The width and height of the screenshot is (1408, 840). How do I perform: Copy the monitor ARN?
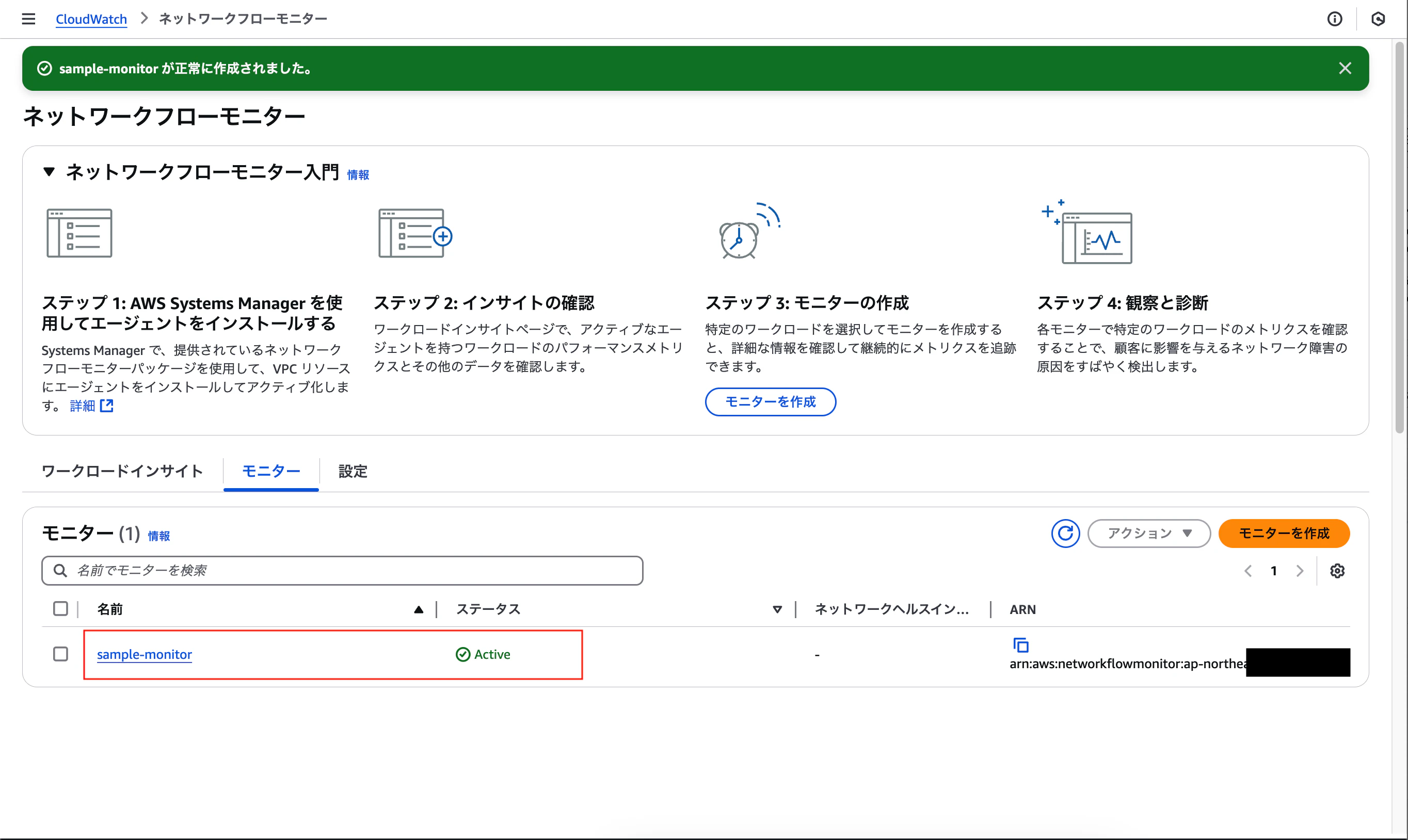(x=1020, y=645)
